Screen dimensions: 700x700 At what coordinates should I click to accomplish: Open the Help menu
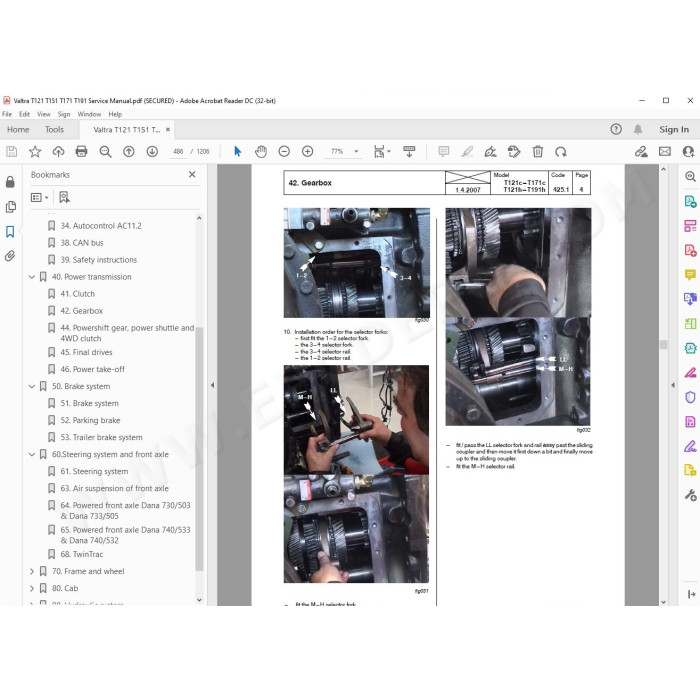coord(115,114)
